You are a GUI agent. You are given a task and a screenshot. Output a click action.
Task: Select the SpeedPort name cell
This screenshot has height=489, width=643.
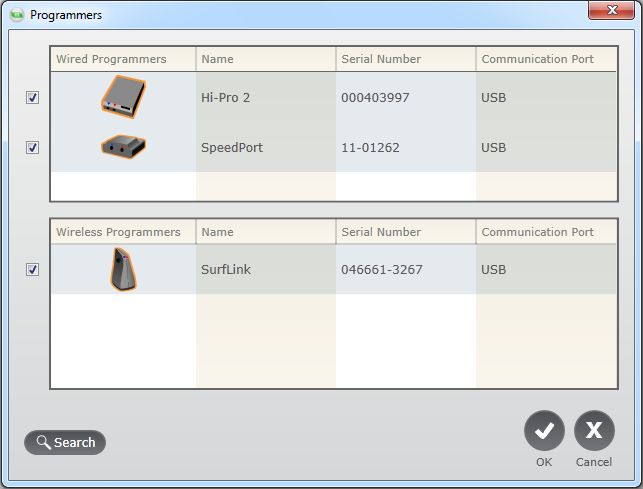point(266,147)
